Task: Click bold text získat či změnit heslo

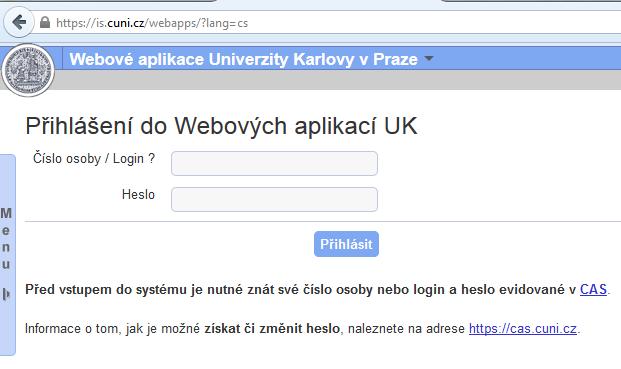Action: click(272, 329)
